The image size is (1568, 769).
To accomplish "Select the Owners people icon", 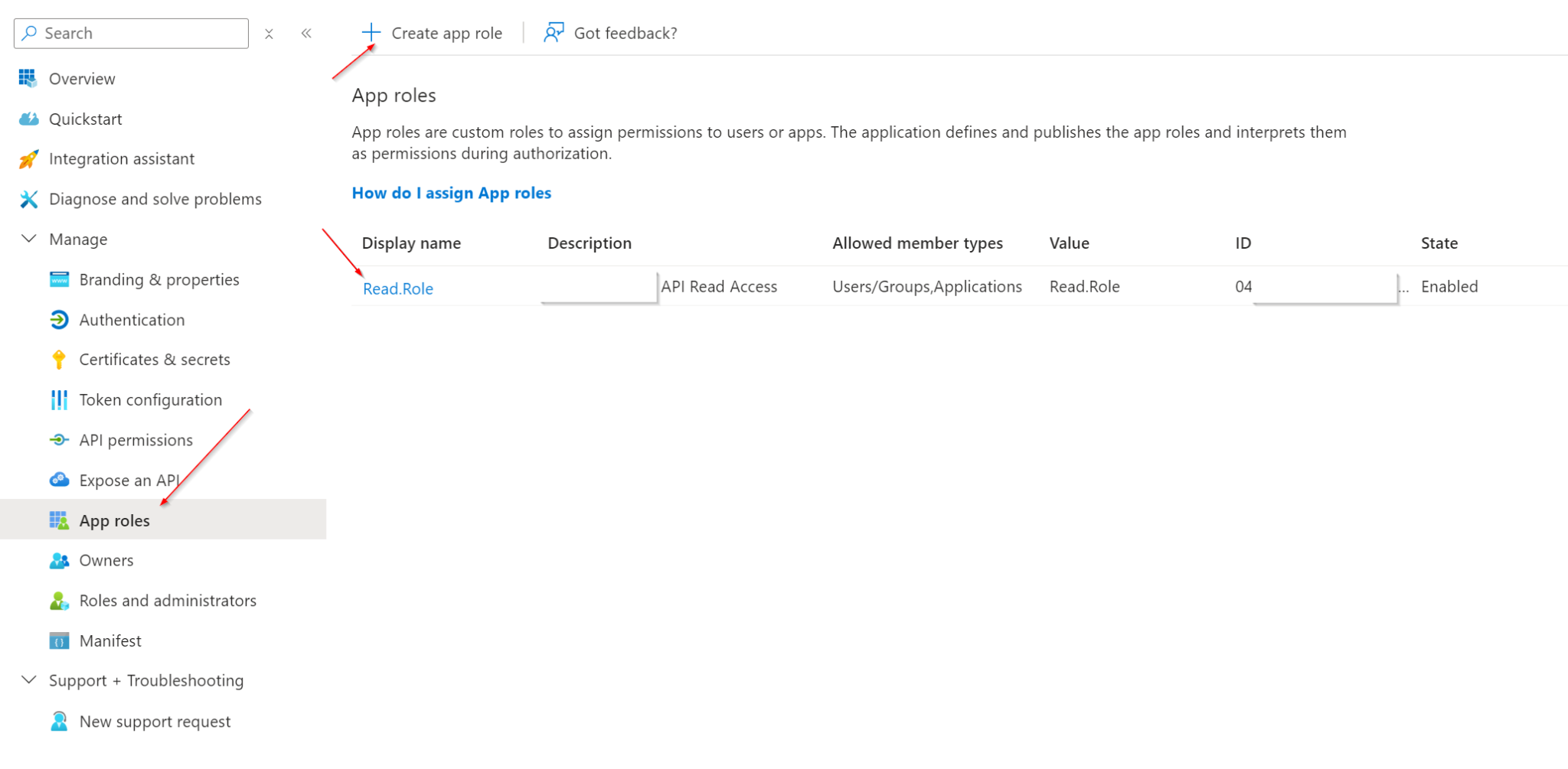I will [59, 560].
